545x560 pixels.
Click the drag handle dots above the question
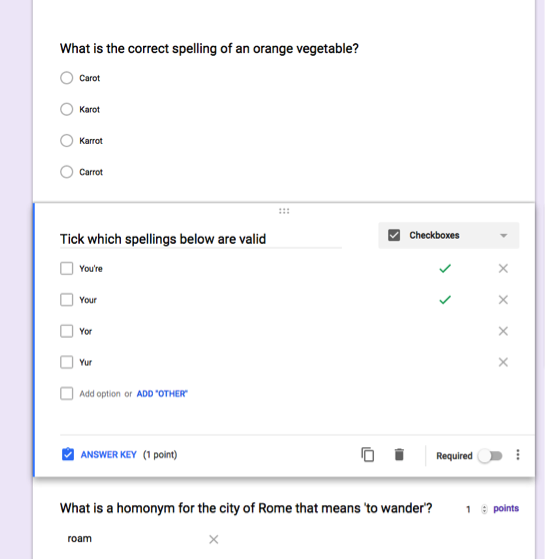tap(284, 211)
